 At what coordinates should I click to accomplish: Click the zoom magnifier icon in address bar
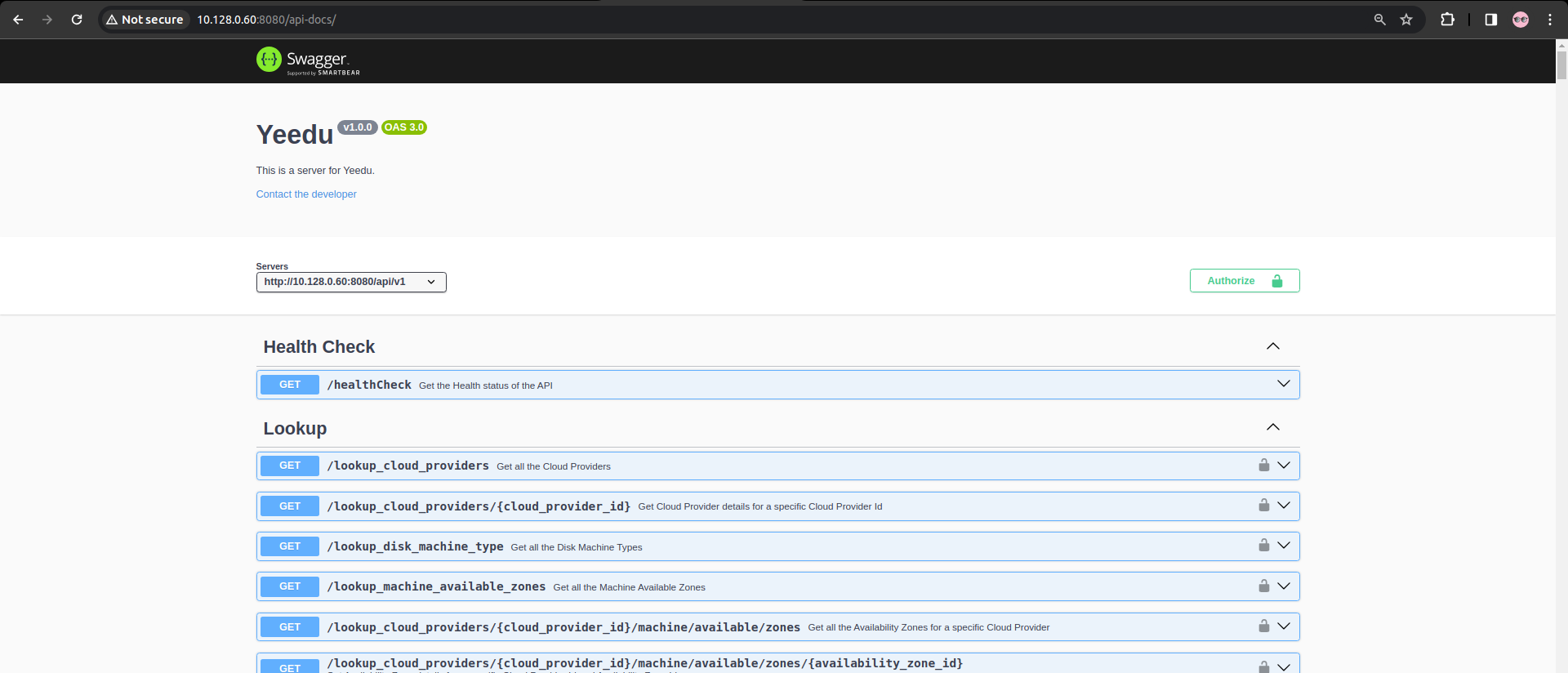pyautogui.click(x=1379, y=20)
